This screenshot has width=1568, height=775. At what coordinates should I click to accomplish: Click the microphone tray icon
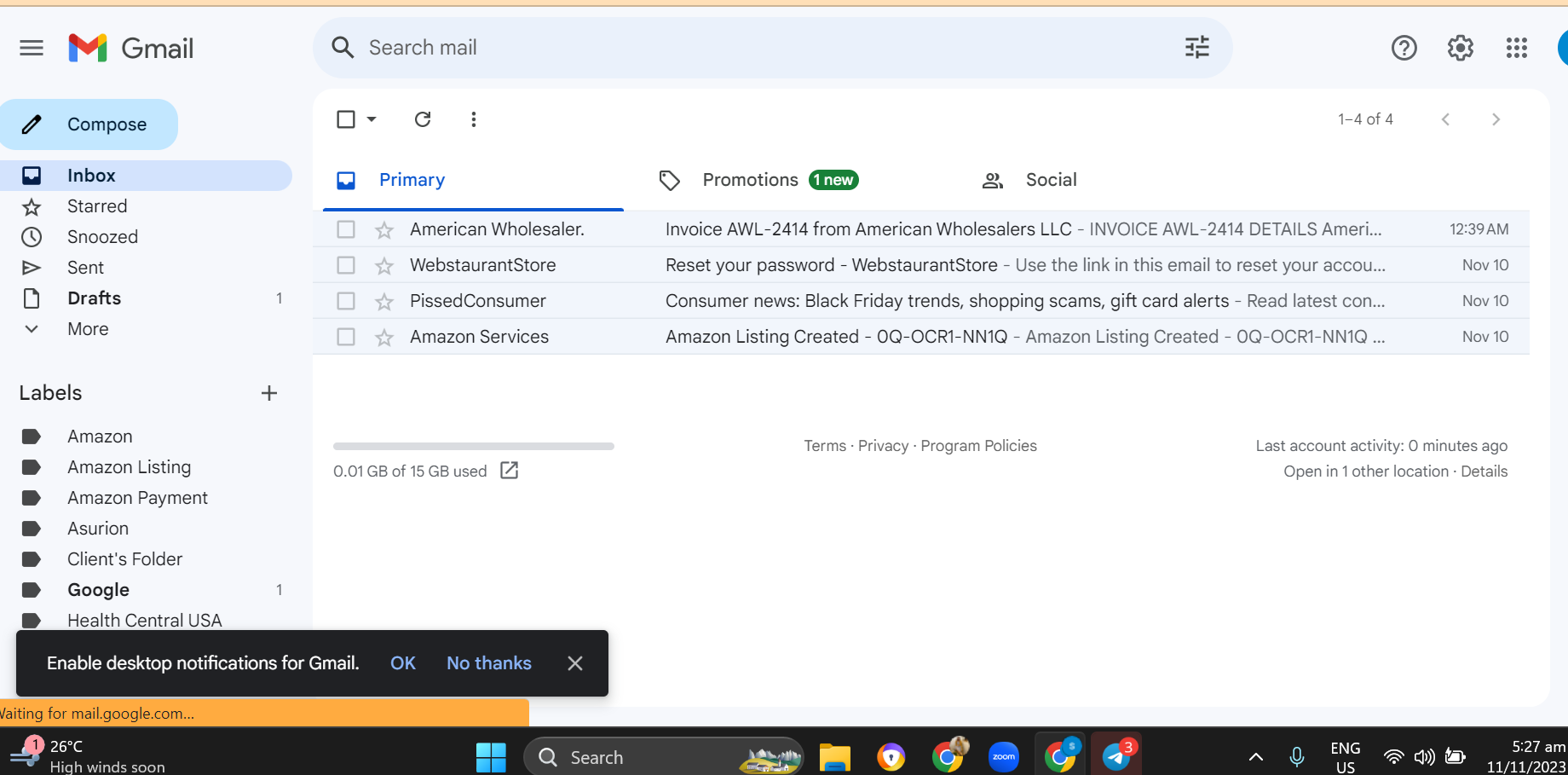(1297, 757)
